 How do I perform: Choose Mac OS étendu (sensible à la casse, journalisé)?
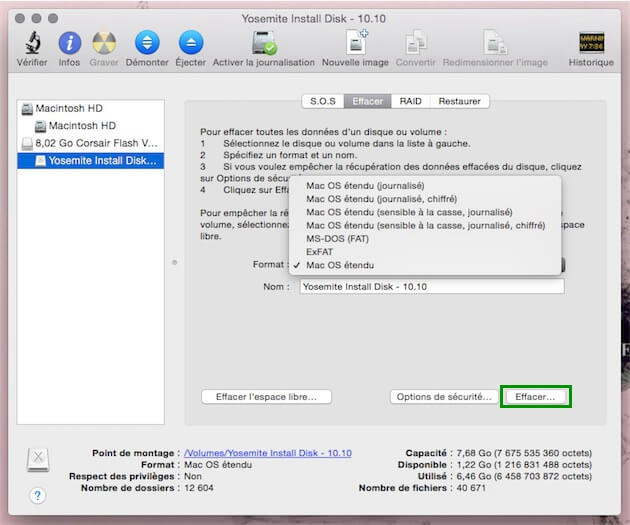(425, 212)
